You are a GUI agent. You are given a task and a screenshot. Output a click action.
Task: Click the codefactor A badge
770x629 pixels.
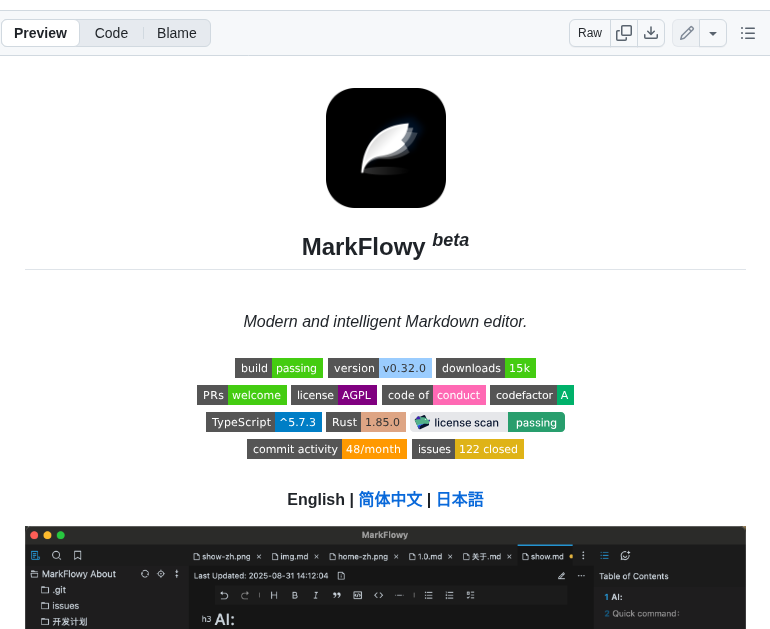coord(532,395)
